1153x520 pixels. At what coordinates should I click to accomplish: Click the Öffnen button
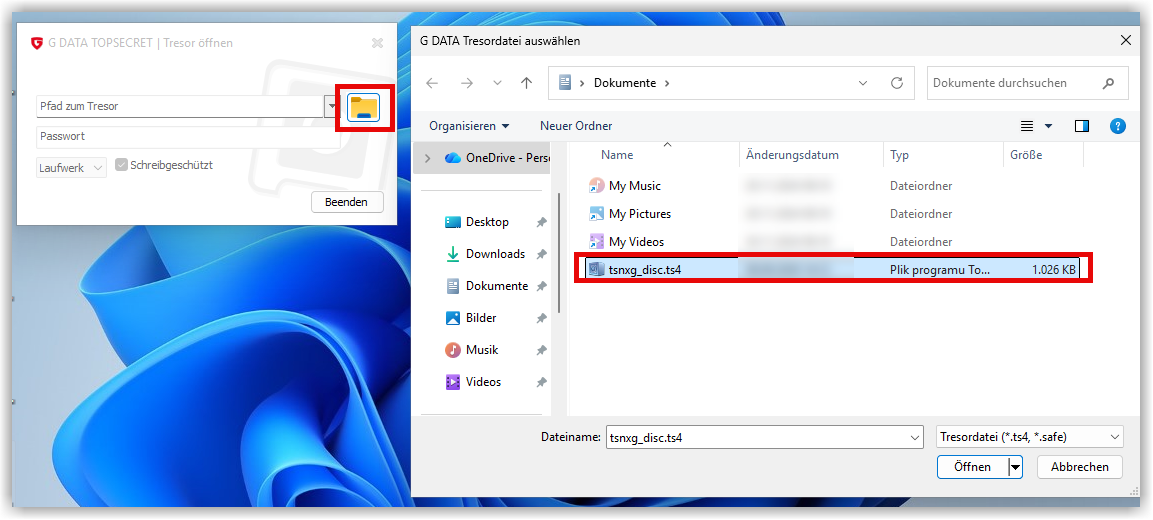[973, 467]
